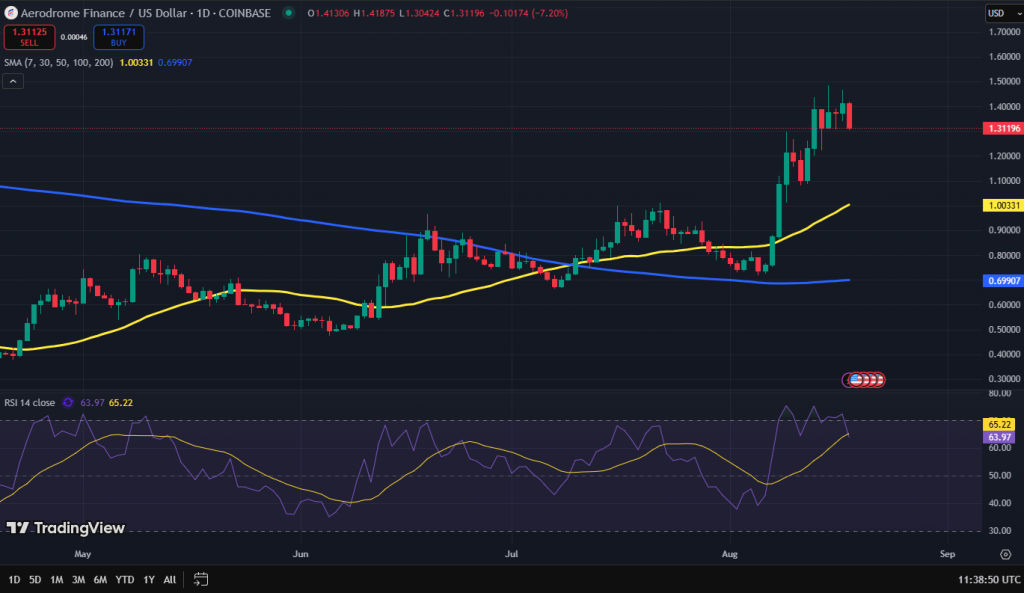Image resolution: width=1024 pixels, height=593 pixels.
Task: Click the yellow 65.22 RSI axis label
Action: click(x=999, y=425)
